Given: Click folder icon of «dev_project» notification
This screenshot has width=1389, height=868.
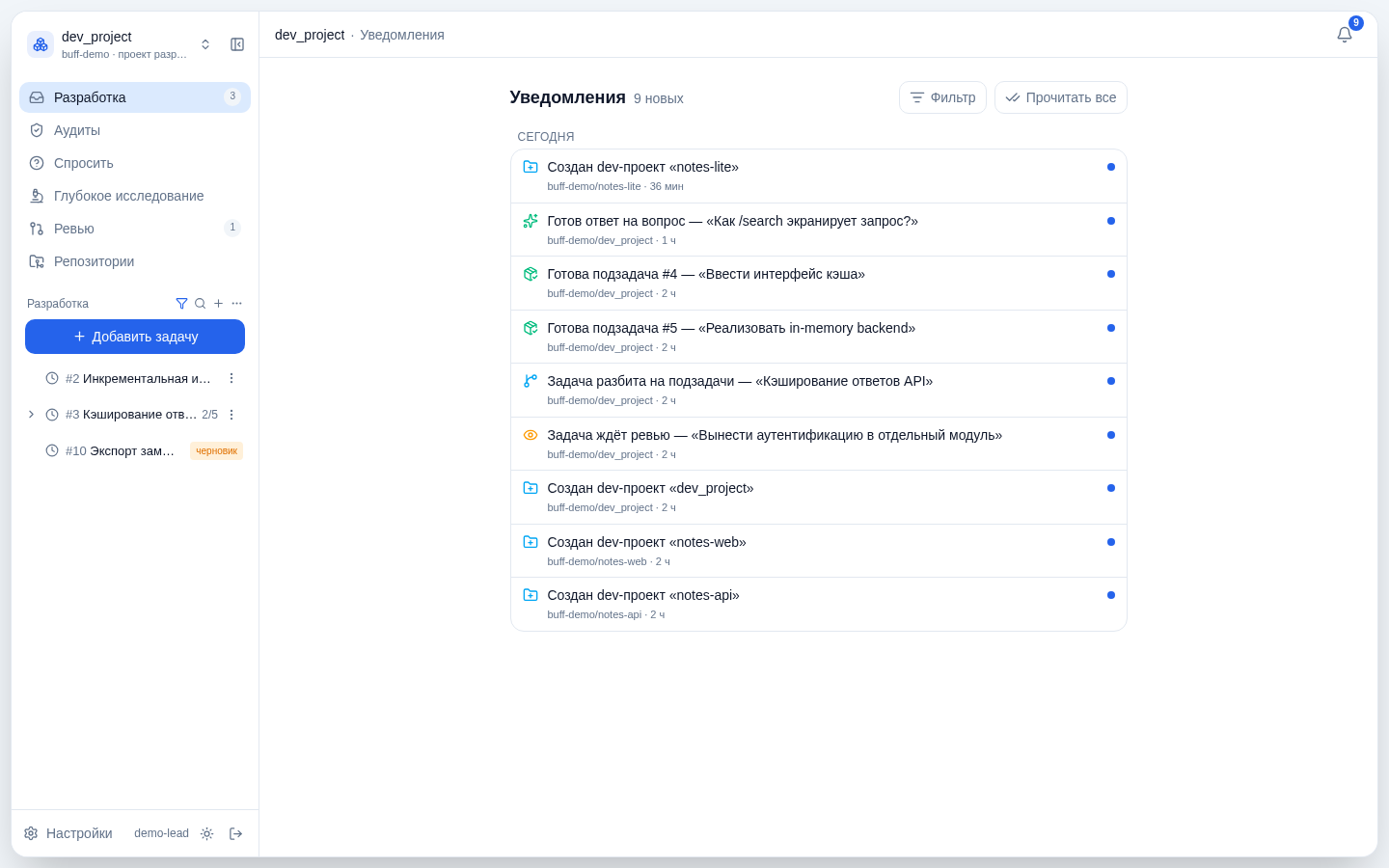Looking at the screenshot, I should pyautogui.click(x=531, y=488).
